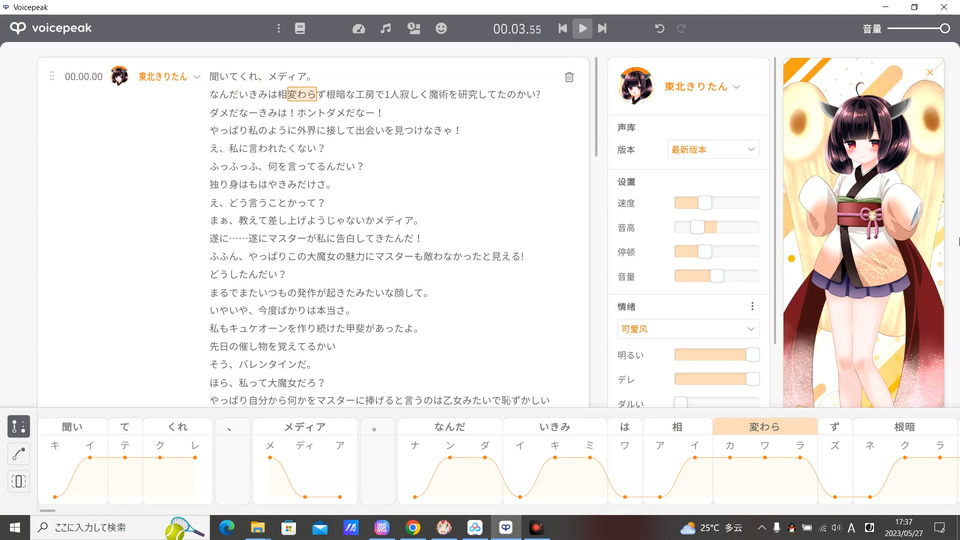Click the weather 25°C 多云 widget
This screenshot has height=540, width=960.
coord(711,528)
